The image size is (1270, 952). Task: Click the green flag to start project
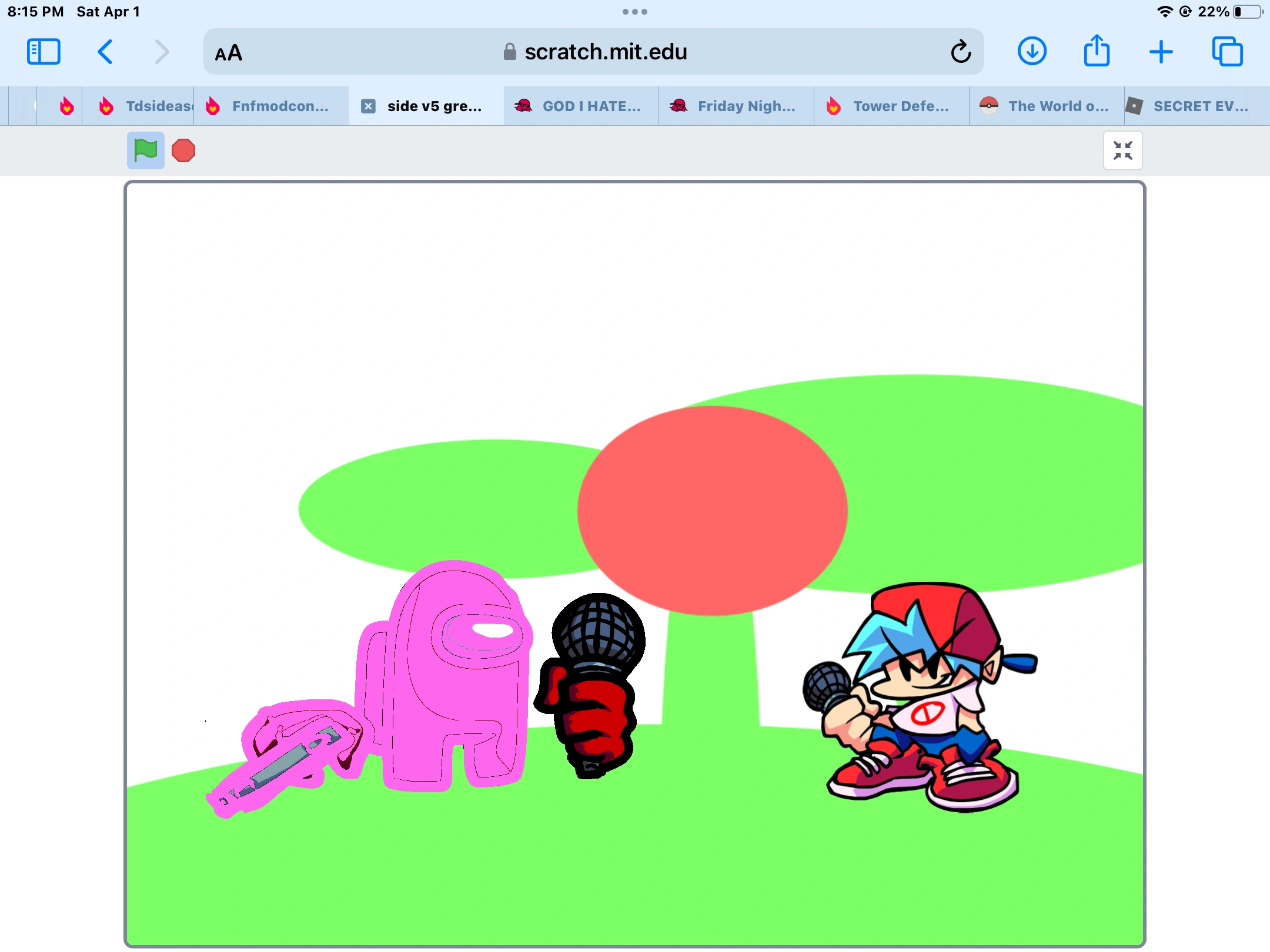(145, 150)
